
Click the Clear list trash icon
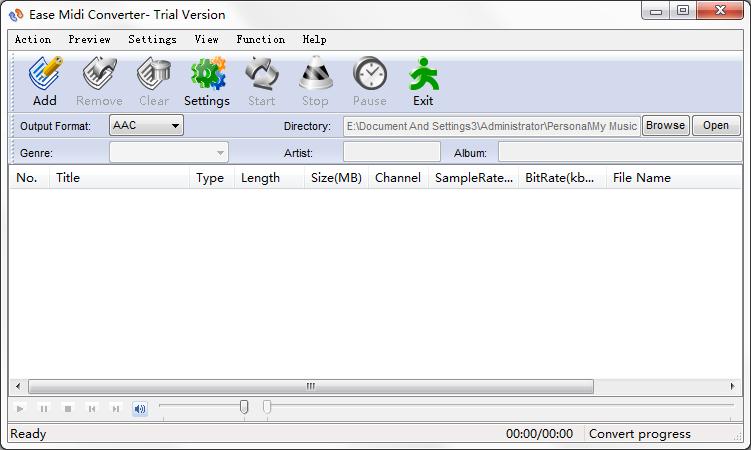tap(154, 74)
